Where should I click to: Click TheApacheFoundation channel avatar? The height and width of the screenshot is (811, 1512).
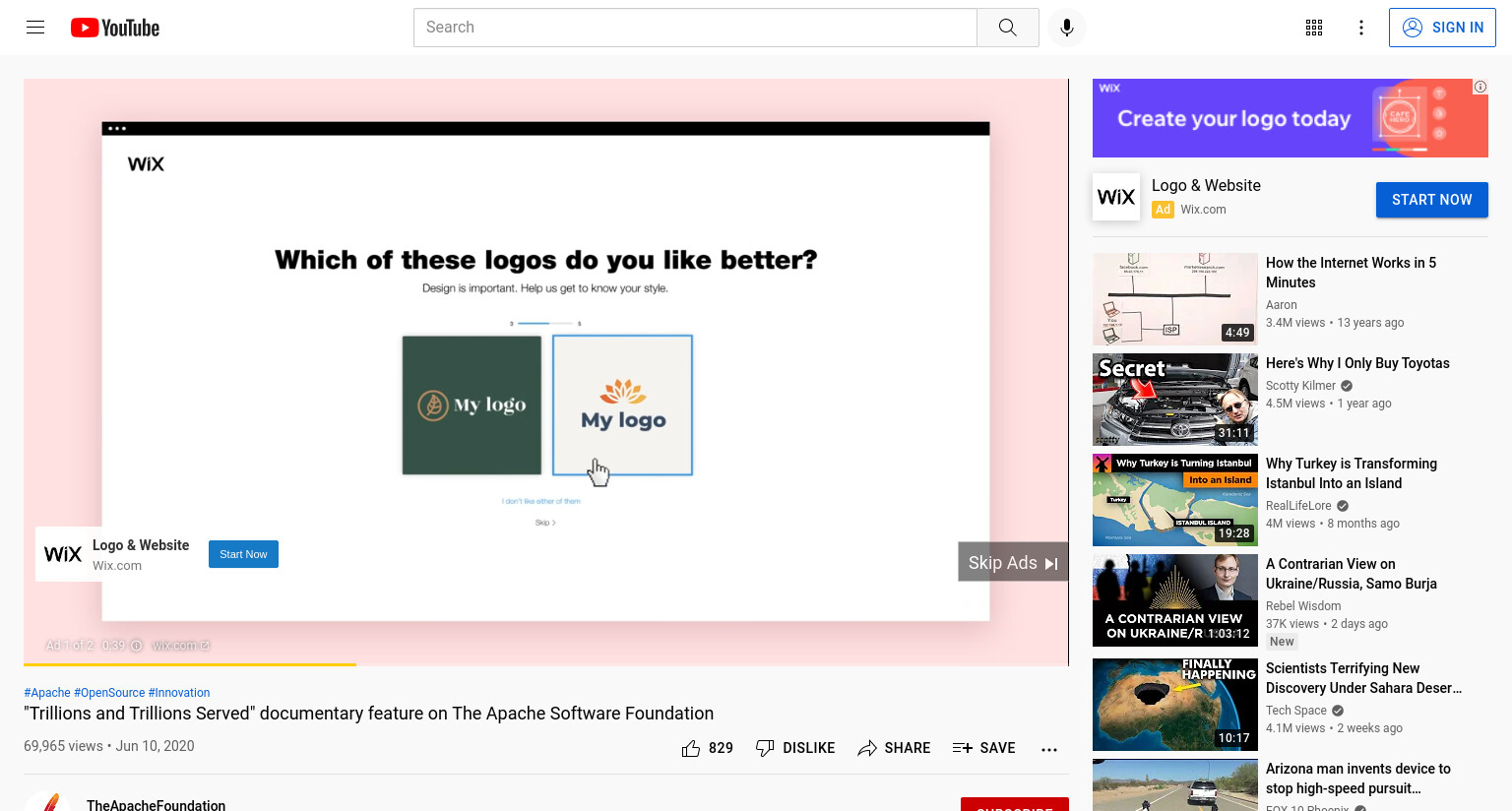coord(47,803)
